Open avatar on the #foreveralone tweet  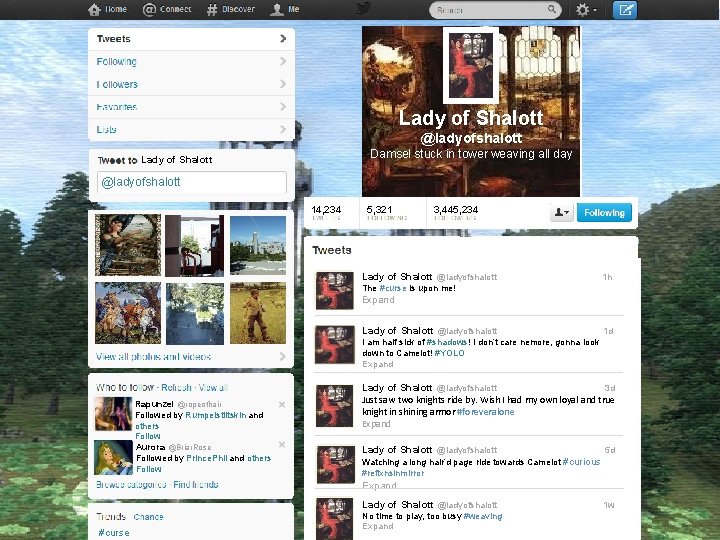pyautogui.click(x=335, y=405)
